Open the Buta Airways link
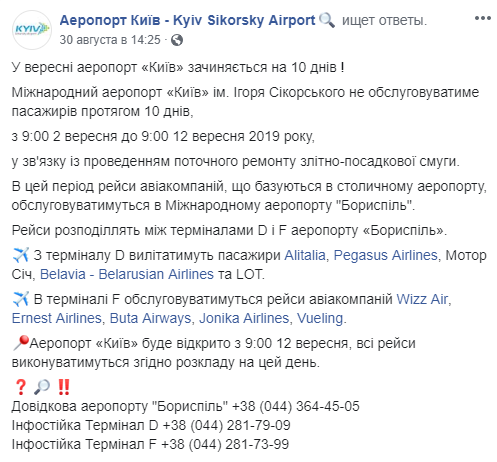 pyautogui.click(x=150, y=318)
